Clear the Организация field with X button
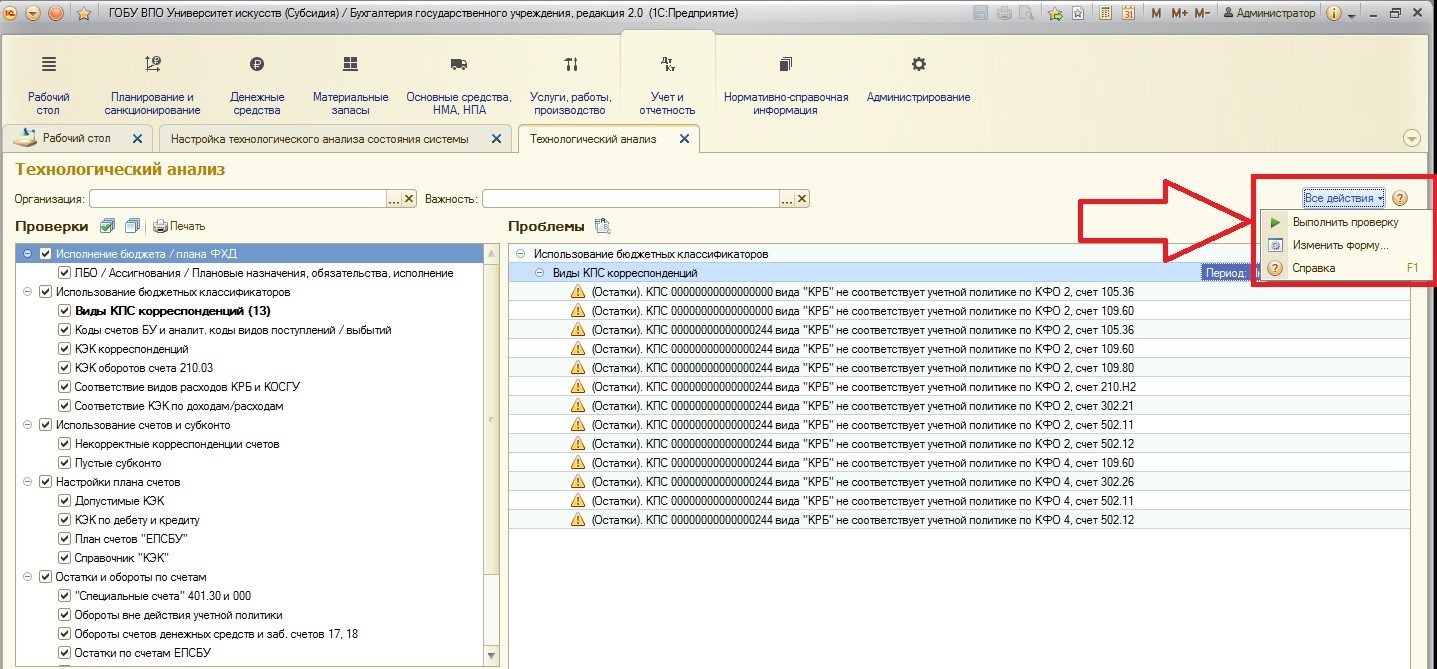The height and width of the screenshot is (669, 1437). tap(409, 199)
